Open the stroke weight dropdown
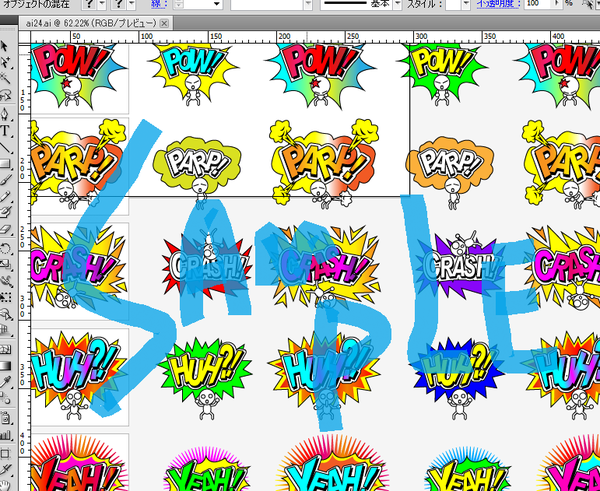The width and height of the screenshot is (600, 491). point(219,5)
